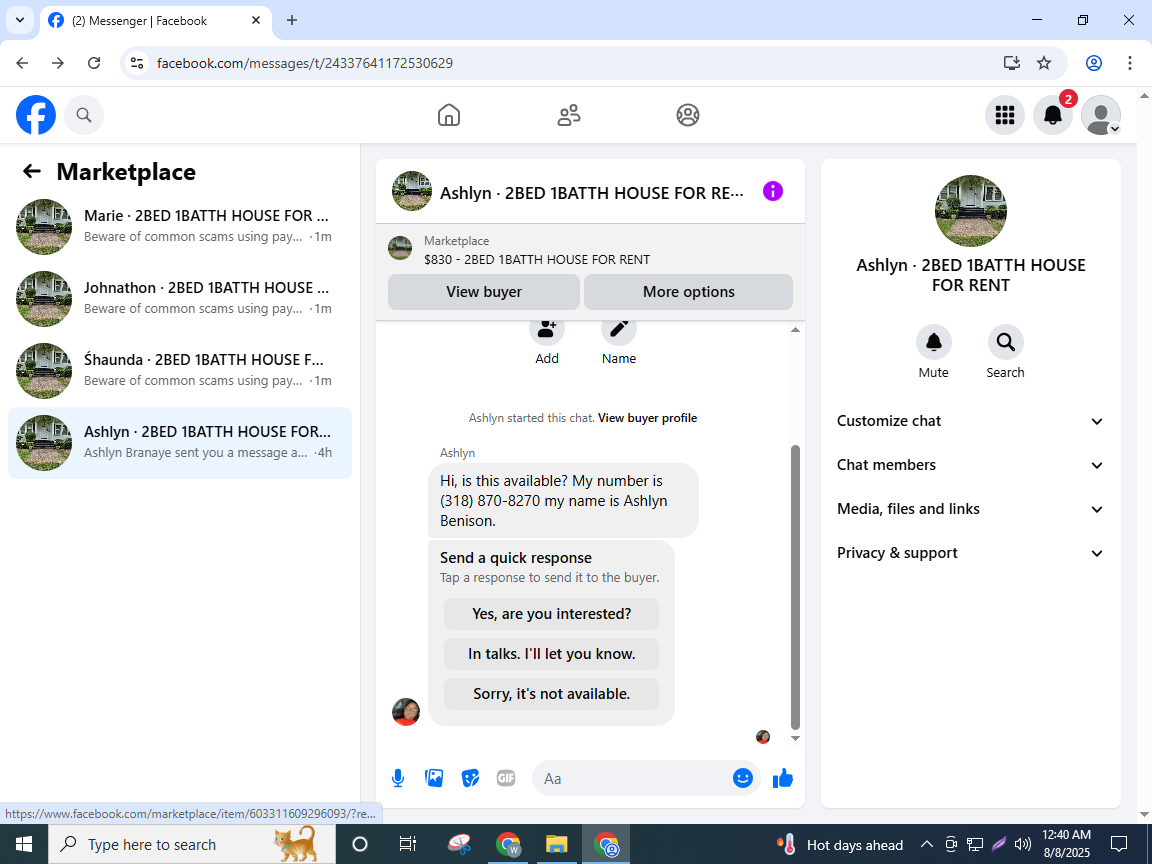Image resolution: width=1152 pixels, height=864 pixels.
Task: Click the browser address bar URL
Action: [x=305, y=63]
